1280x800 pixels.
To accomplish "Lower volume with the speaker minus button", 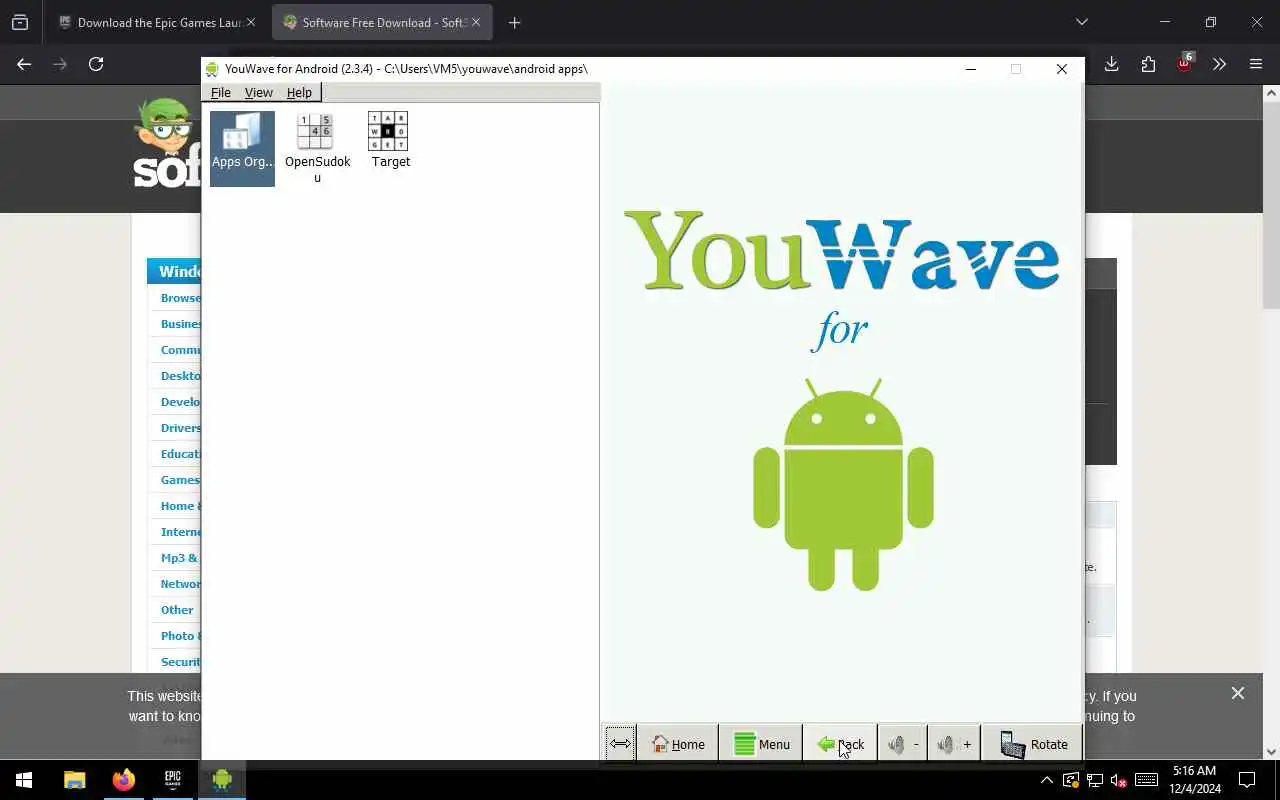I will (902, 744).
